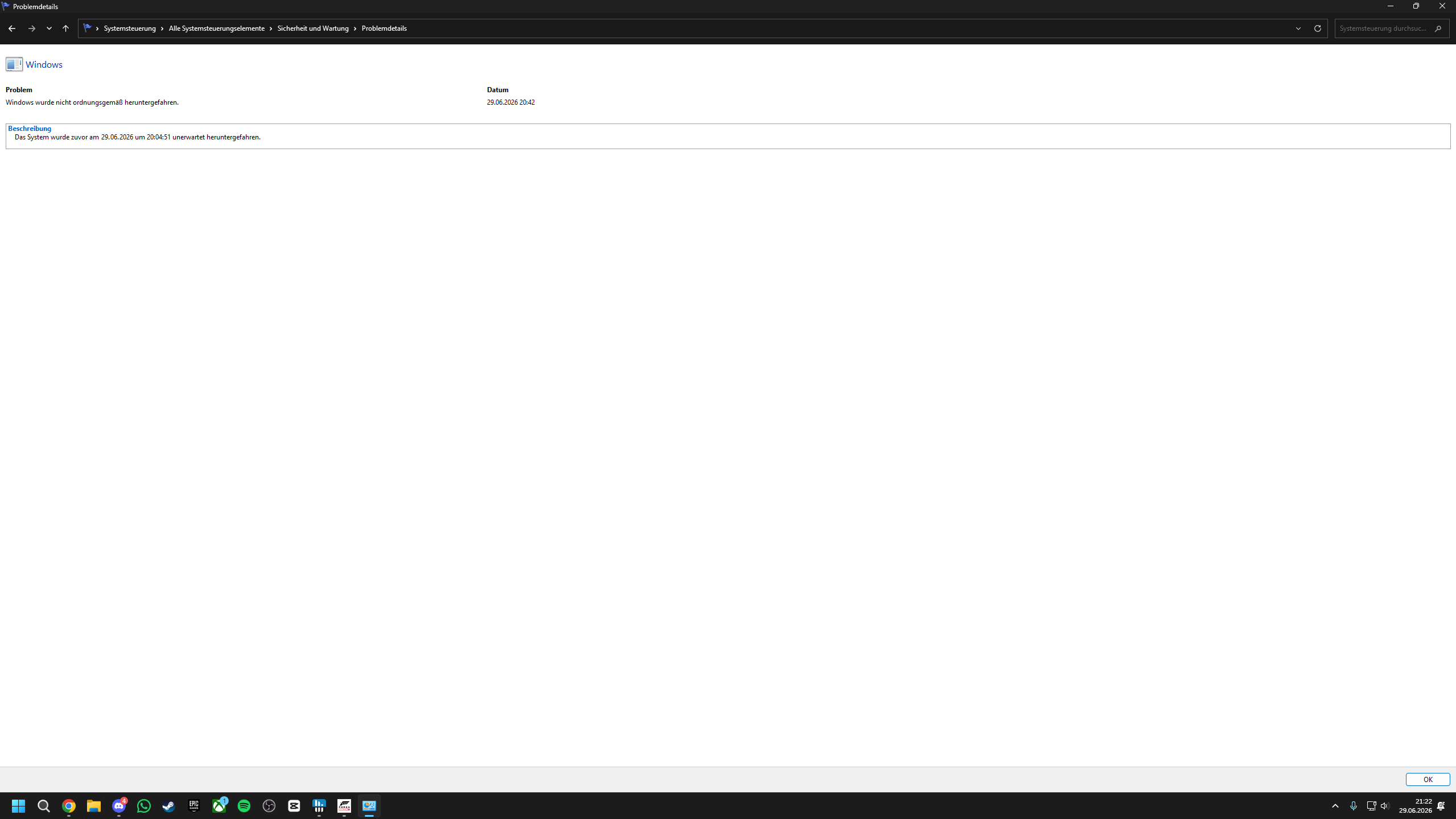Open WhatsApp from taskbar
This screenshot has width=1456, height=819.
[x=144, y=806]
